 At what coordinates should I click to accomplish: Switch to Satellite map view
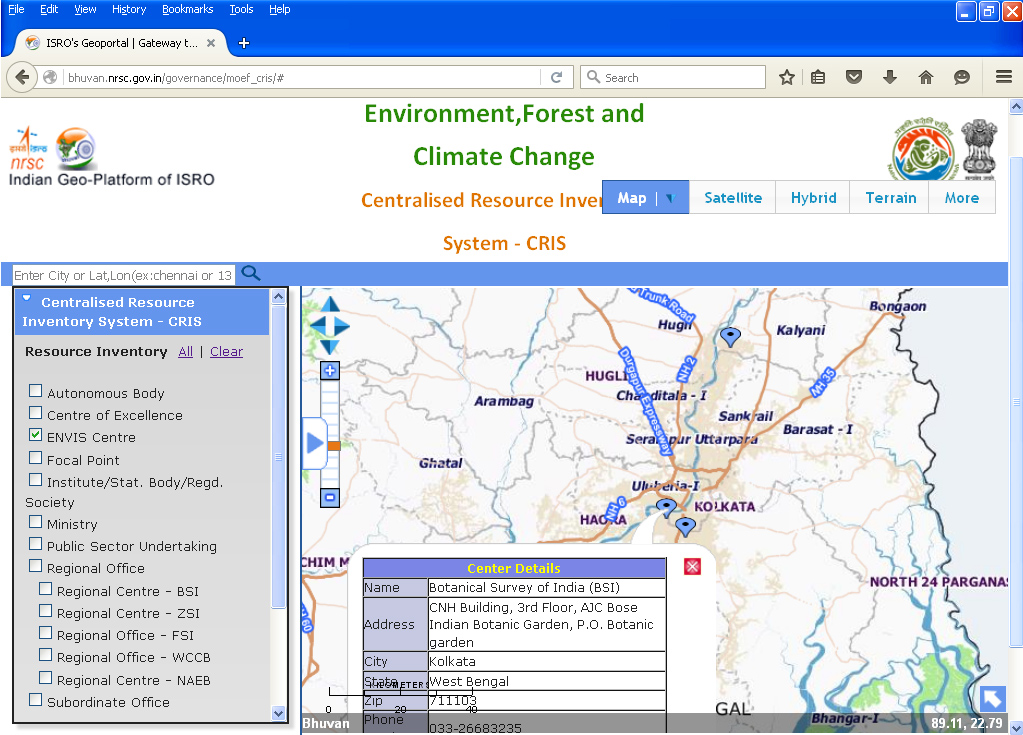coord(733,198)
